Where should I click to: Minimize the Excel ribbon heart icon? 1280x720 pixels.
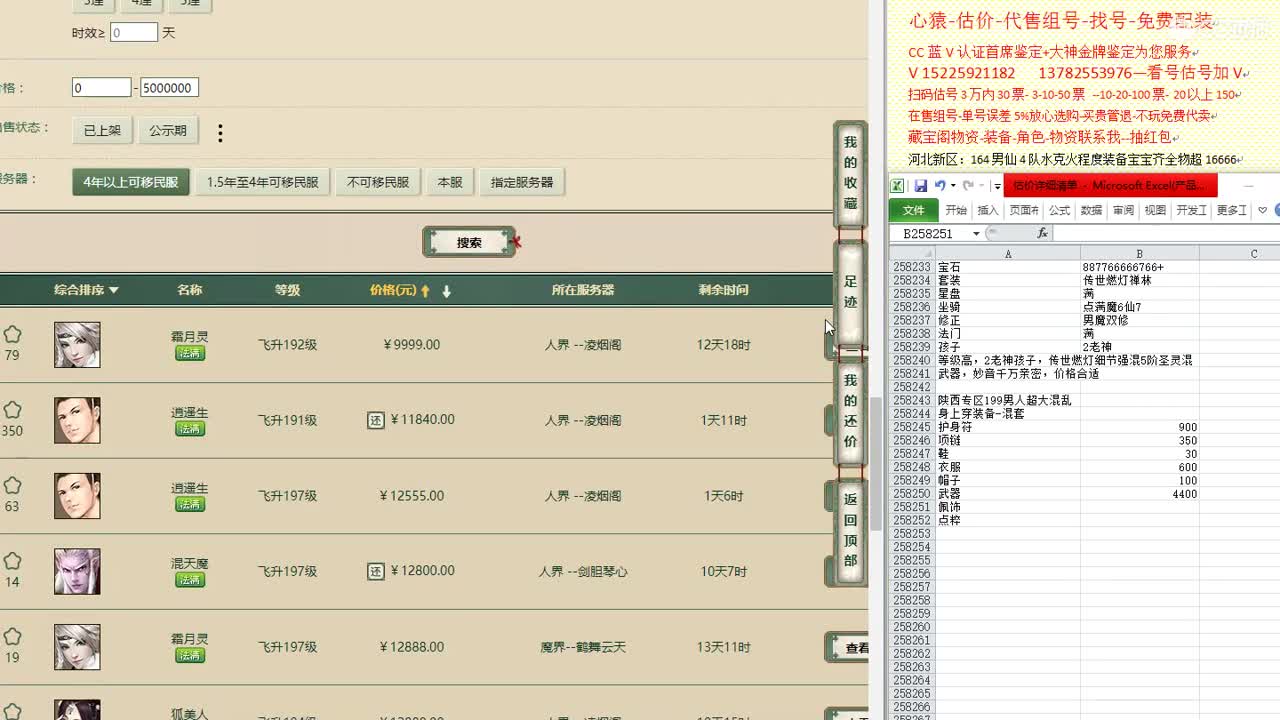click(x=1263, y=210)
